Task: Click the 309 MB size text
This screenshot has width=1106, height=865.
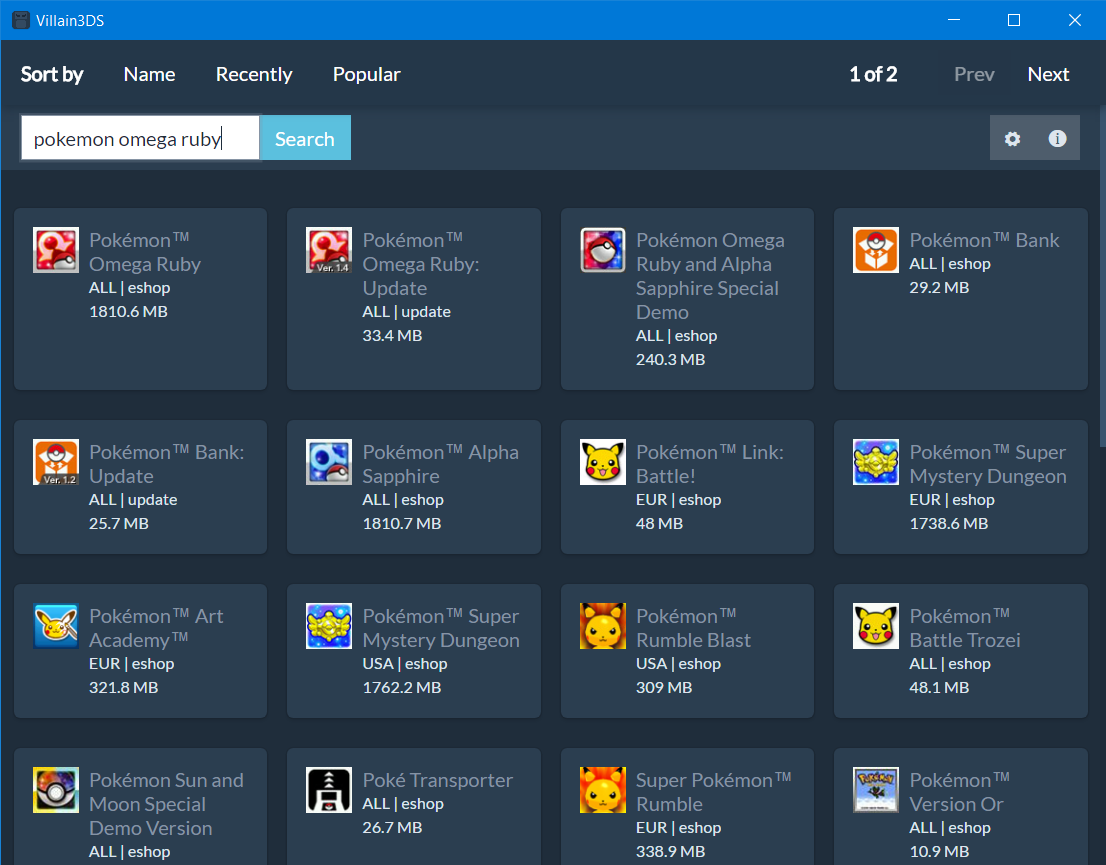Action: click(x=664, y=687)
